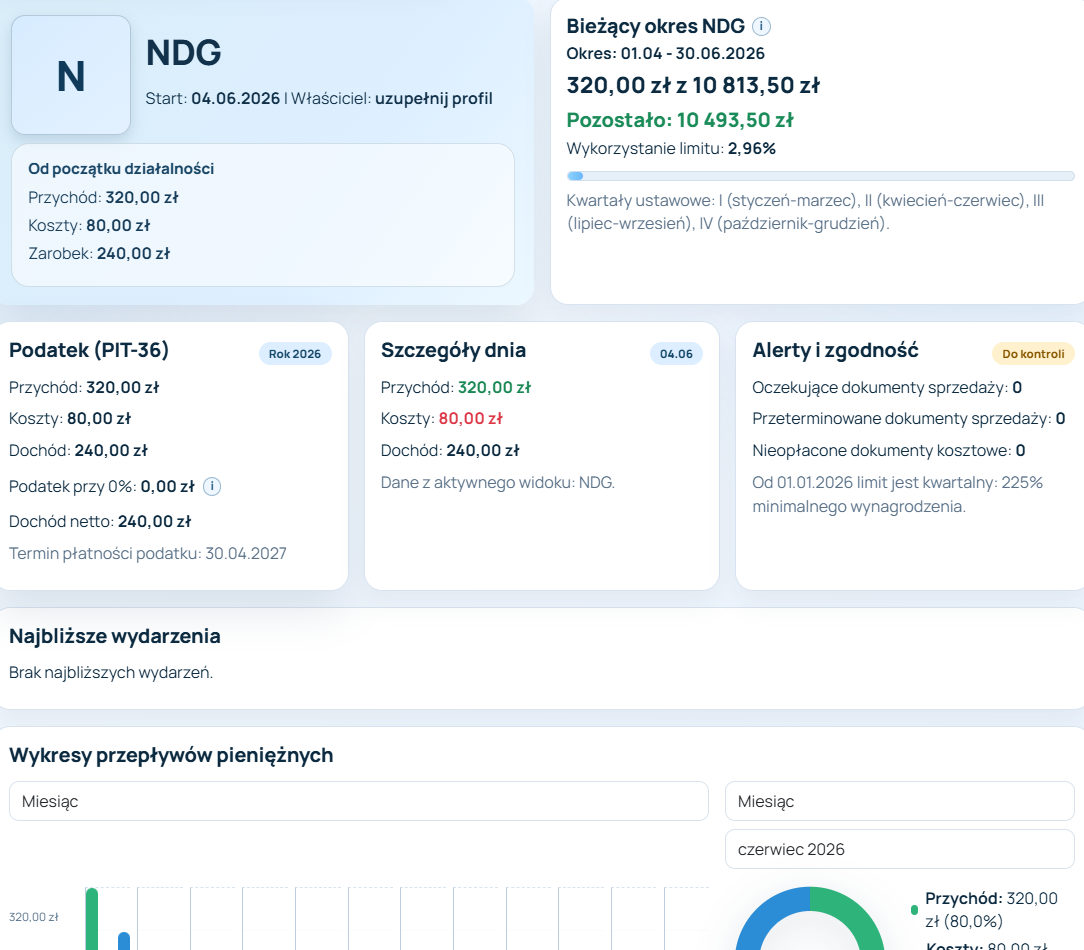
Task: Click the green 'Przychód: 320,00 zł' in Szczegóły dnia
Action: (x=456, y=387)
